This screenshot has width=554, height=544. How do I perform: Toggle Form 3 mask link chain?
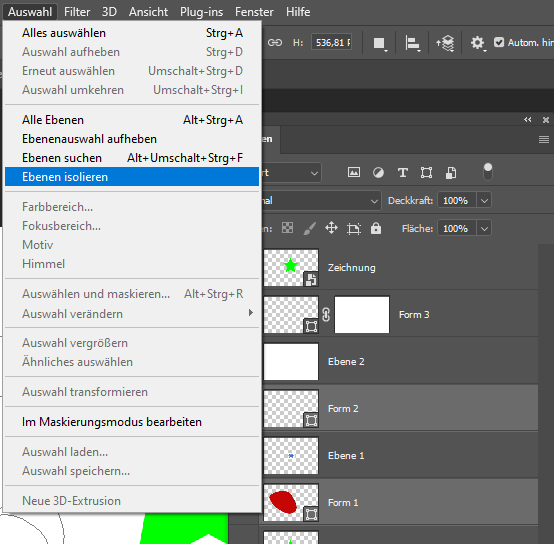coord(326,314)
